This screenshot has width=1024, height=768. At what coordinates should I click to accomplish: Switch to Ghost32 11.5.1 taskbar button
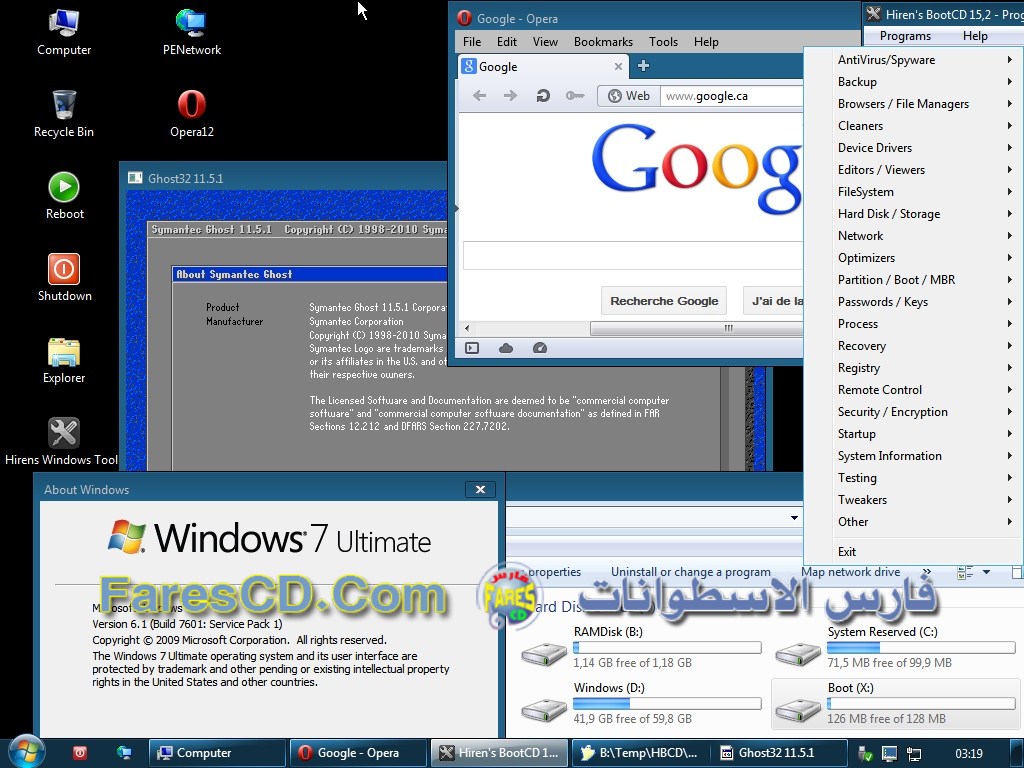[780, 753]
